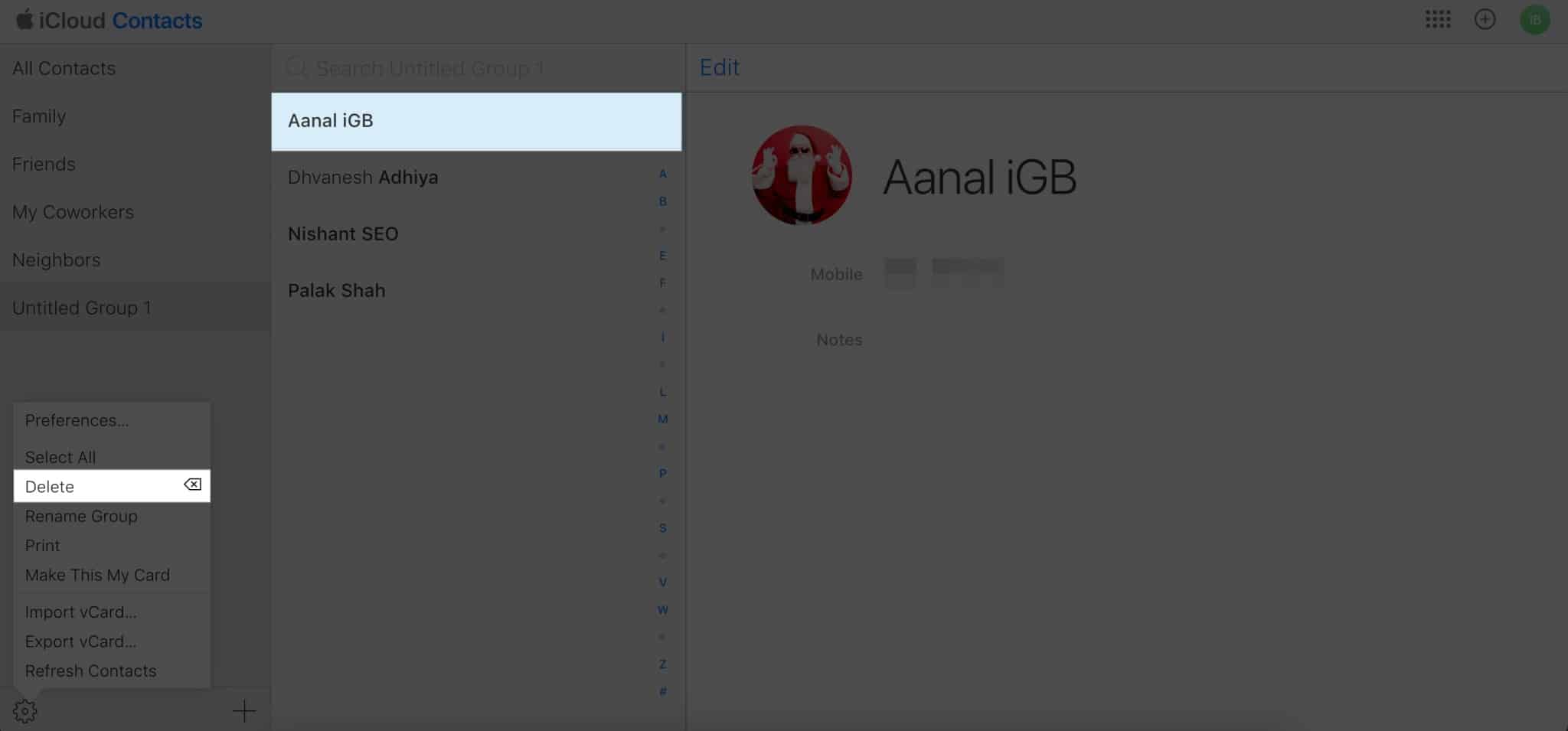The image size is (1568, 731).
Task: Click the settings gear icon
Action: click(x=24, y=711)
